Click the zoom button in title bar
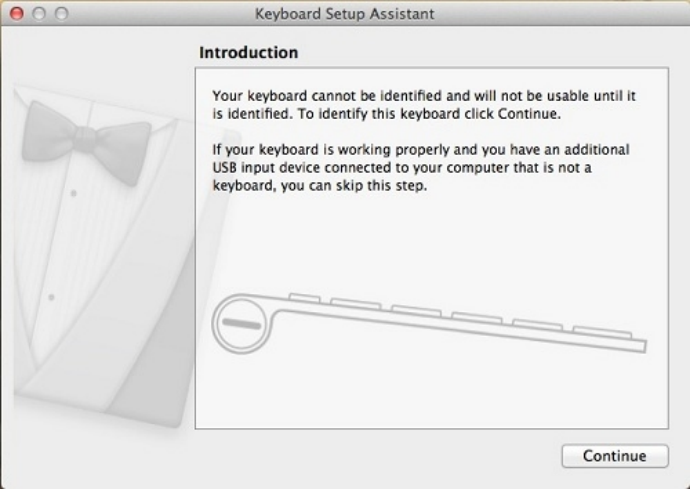690x489 pixels. pos(62,14)
